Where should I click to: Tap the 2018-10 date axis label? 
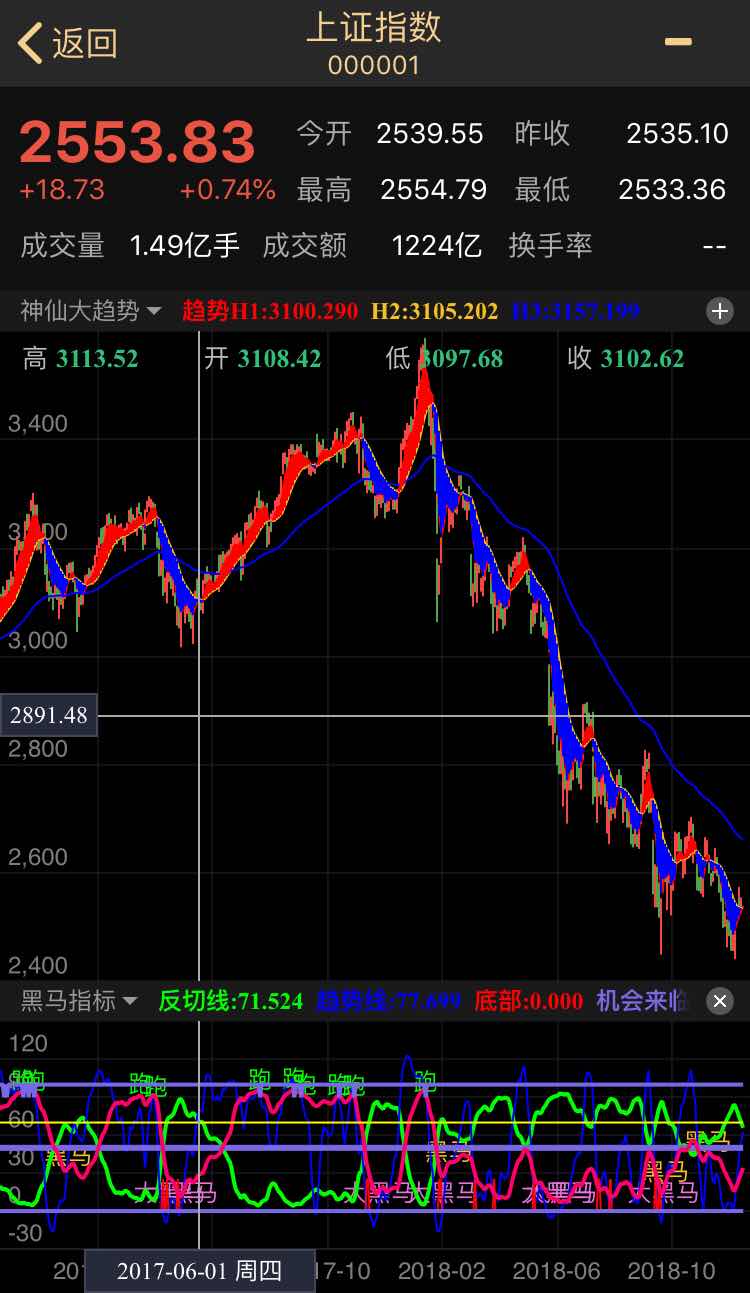[x=671, y=1271]
